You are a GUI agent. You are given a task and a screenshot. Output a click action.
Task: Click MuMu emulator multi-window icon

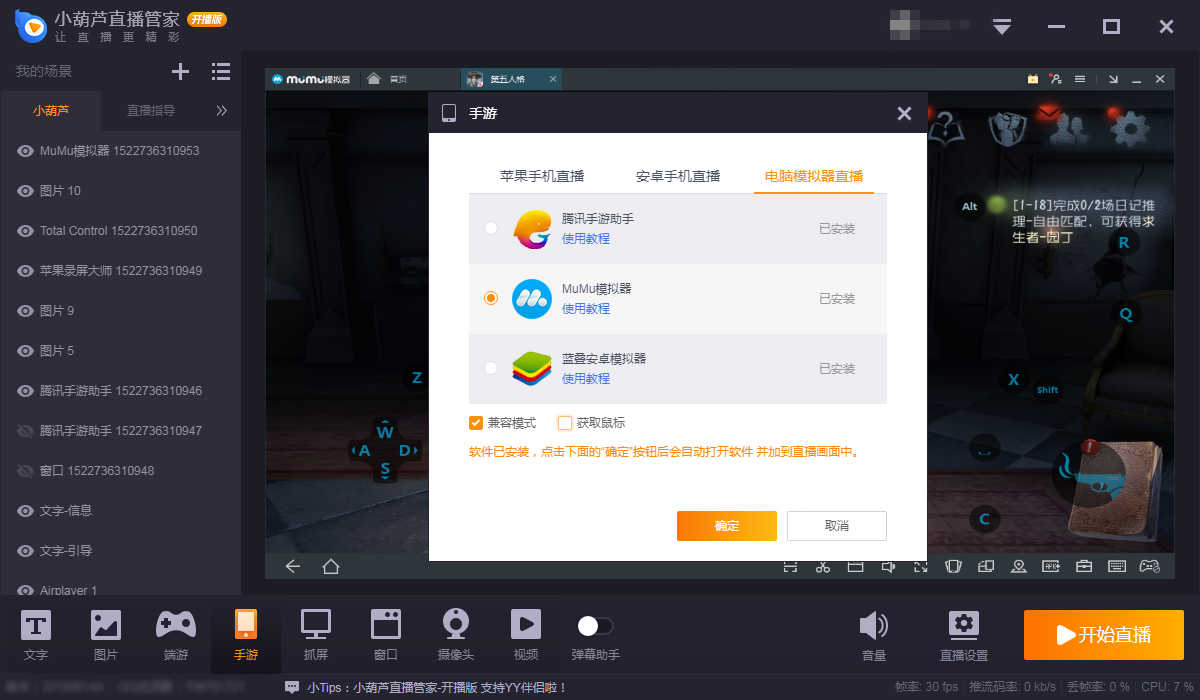click(986, 566)
